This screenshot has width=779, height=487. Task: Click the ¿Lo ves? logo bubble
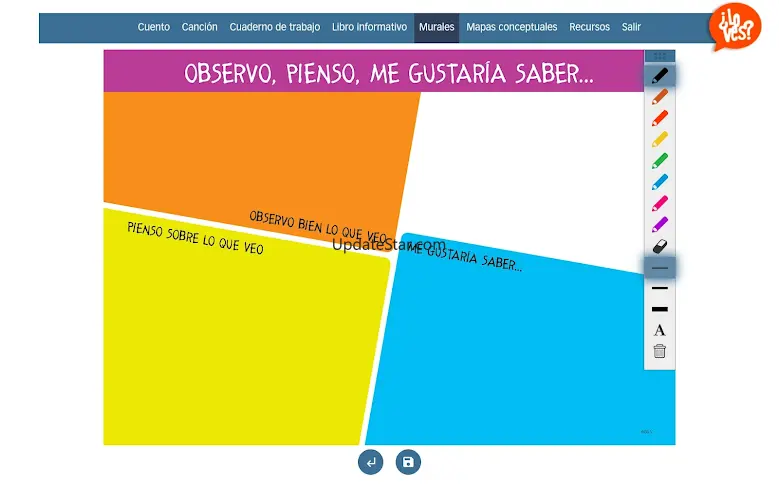735,26
